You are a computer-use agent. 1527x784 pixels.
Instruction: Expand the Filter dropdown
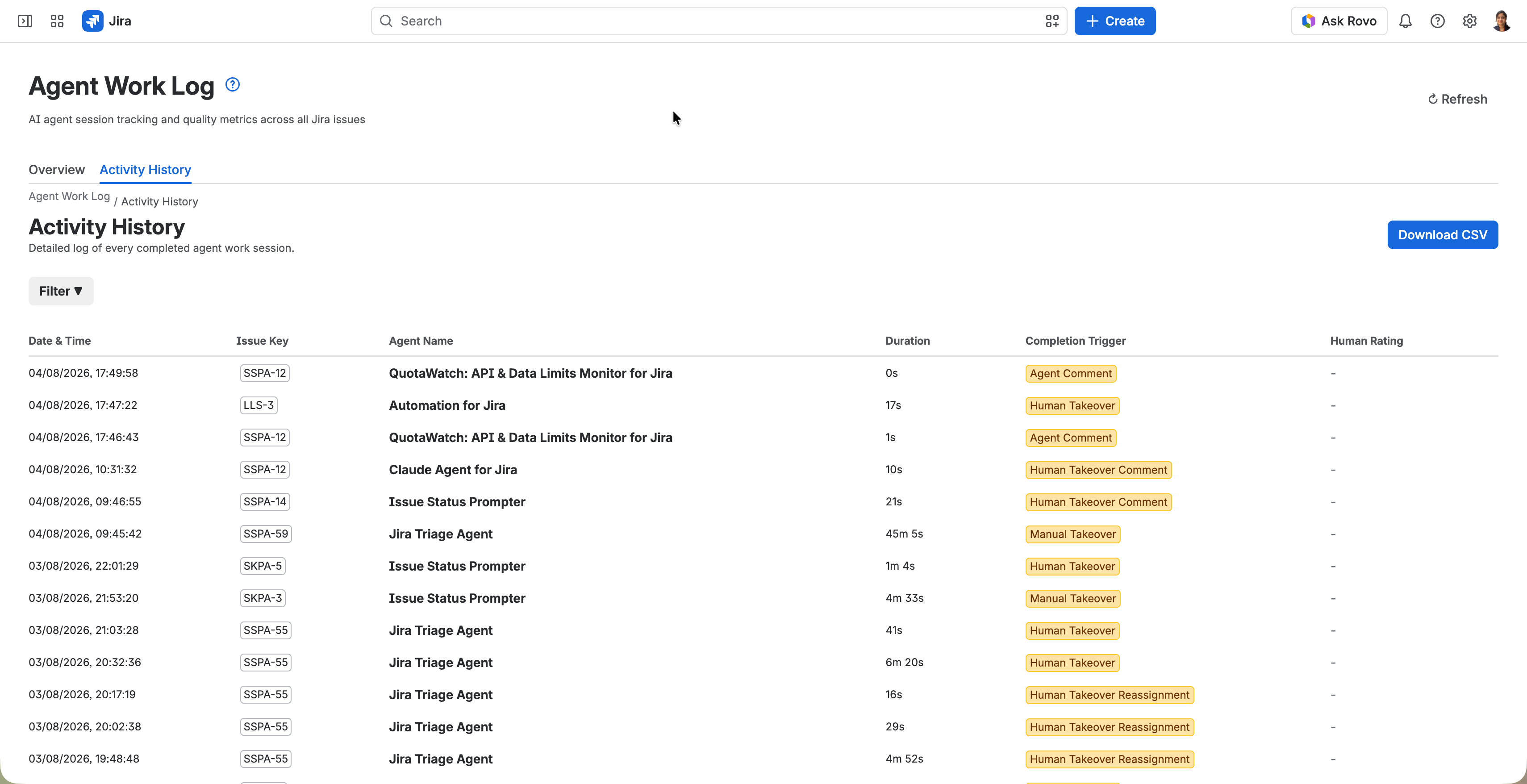[x=61, y=291]
